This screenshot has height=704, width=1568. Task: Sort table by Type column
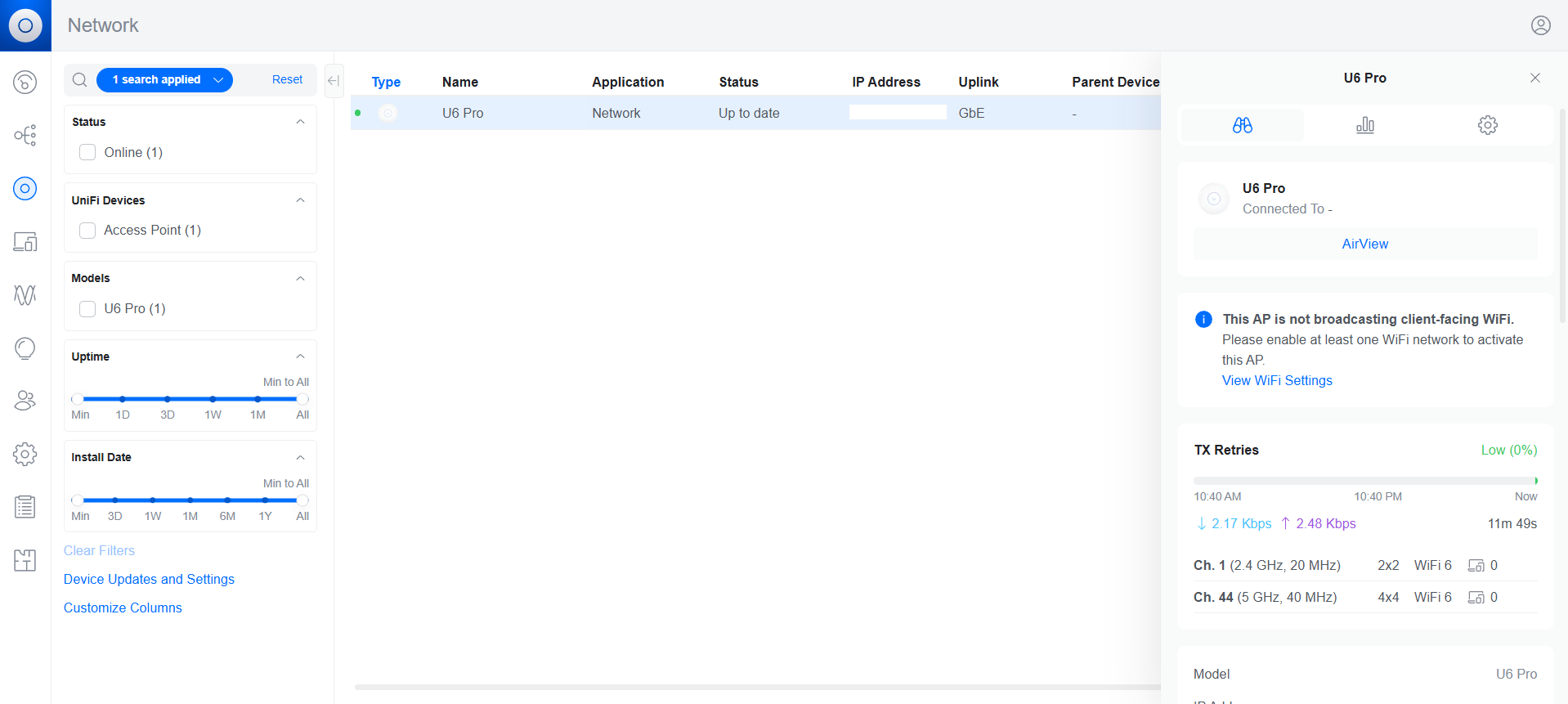(x=386, y=82)
